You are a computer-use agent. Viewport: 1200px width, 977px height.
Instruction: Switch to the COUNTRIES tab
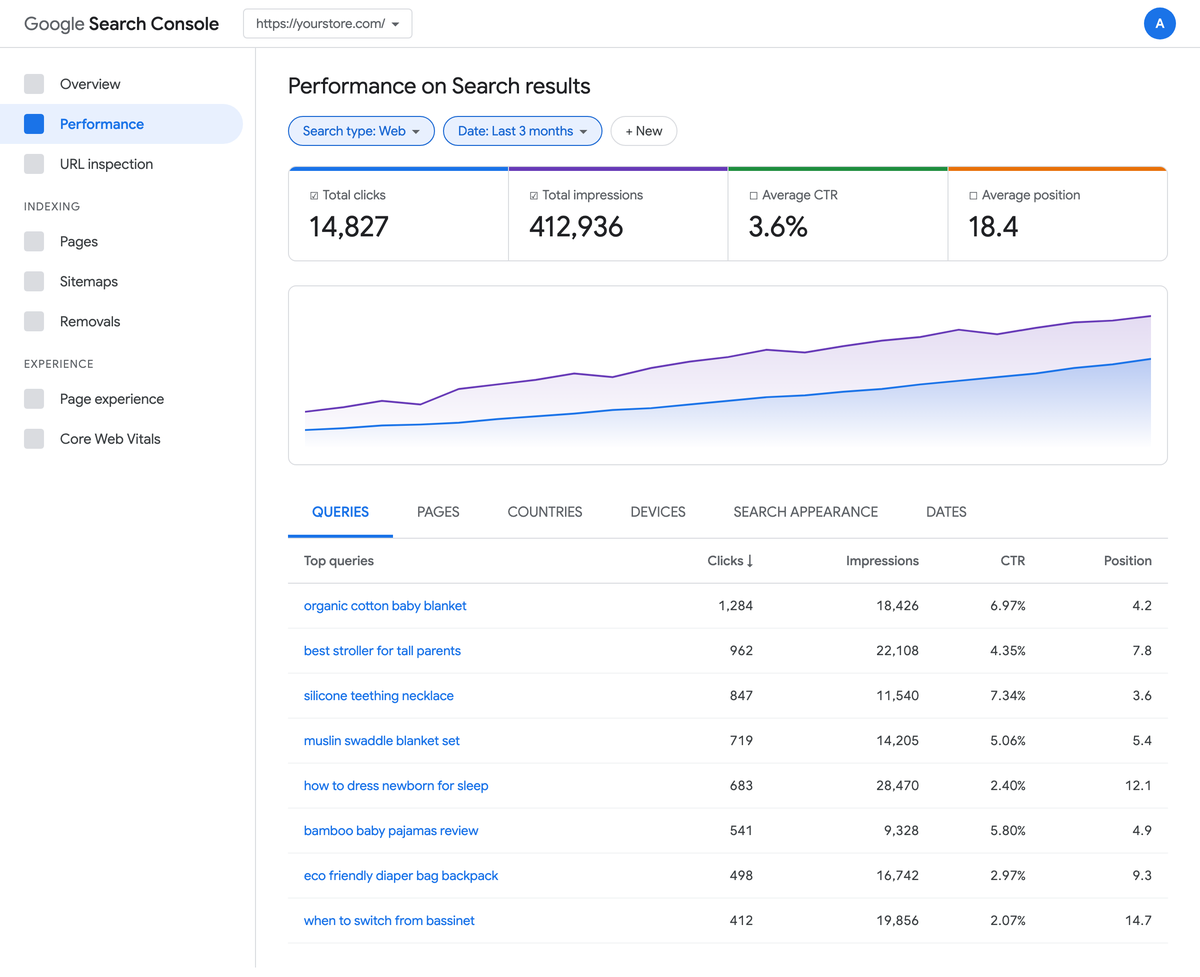tap(544, 511)
